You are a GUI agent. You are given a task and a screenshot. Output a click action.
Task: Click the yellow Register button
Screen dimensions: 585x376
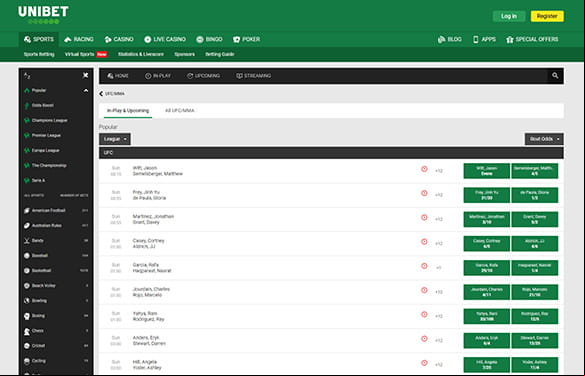coord(547,16)
